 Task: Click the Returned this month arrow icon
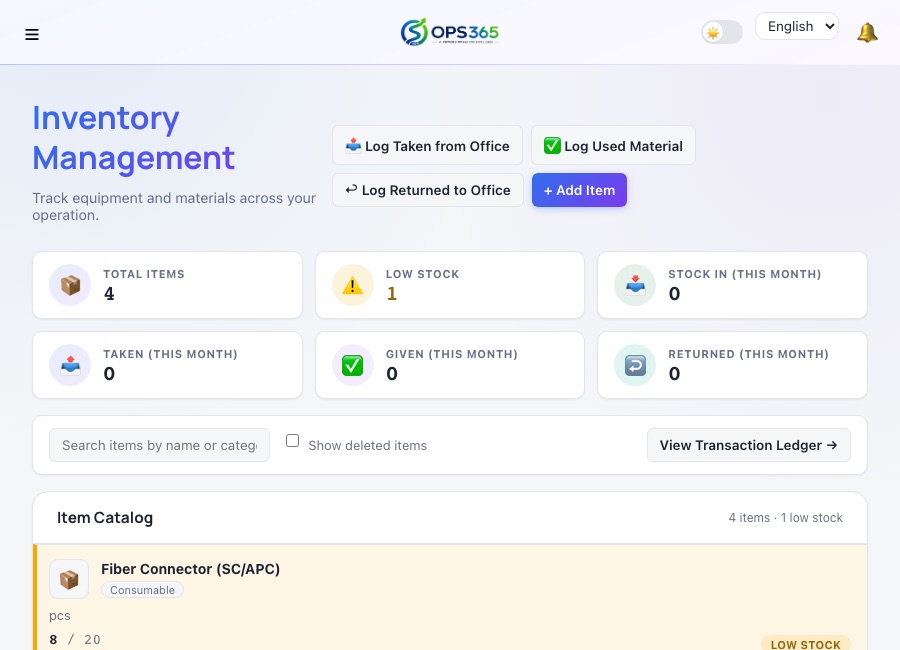click(635, 365)
